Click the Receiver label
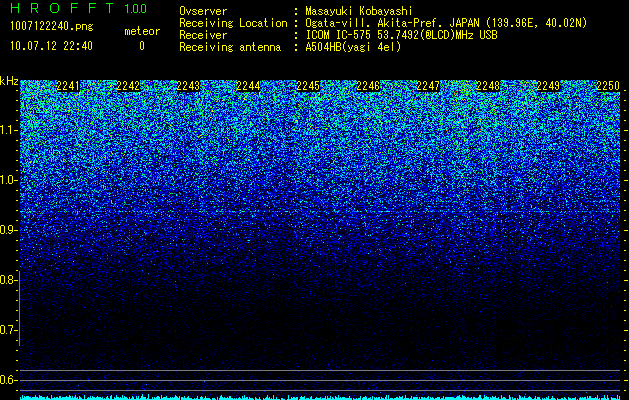This screenshot has width=629, height=400. click(203, 35)
